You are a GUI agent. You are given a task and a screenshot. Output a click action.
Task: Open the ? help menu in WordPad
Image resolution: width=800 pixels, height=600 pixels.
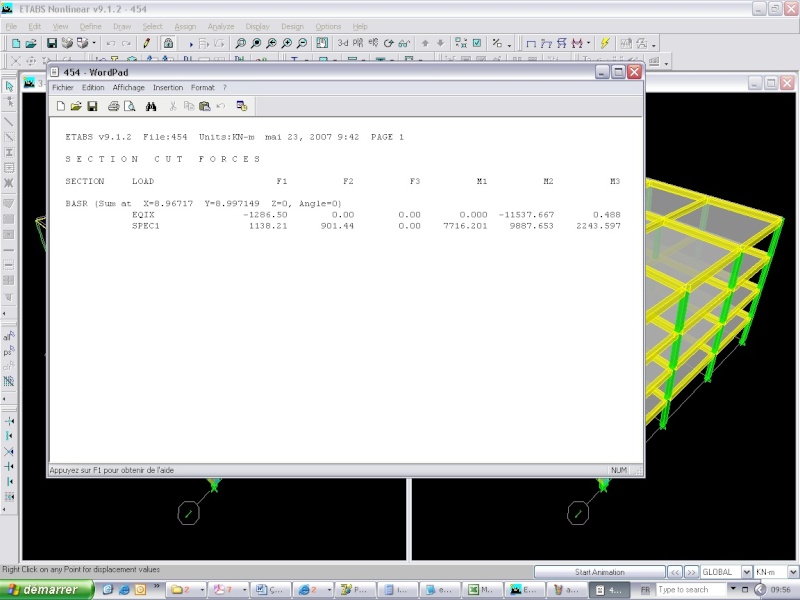(x=224, y=88)
